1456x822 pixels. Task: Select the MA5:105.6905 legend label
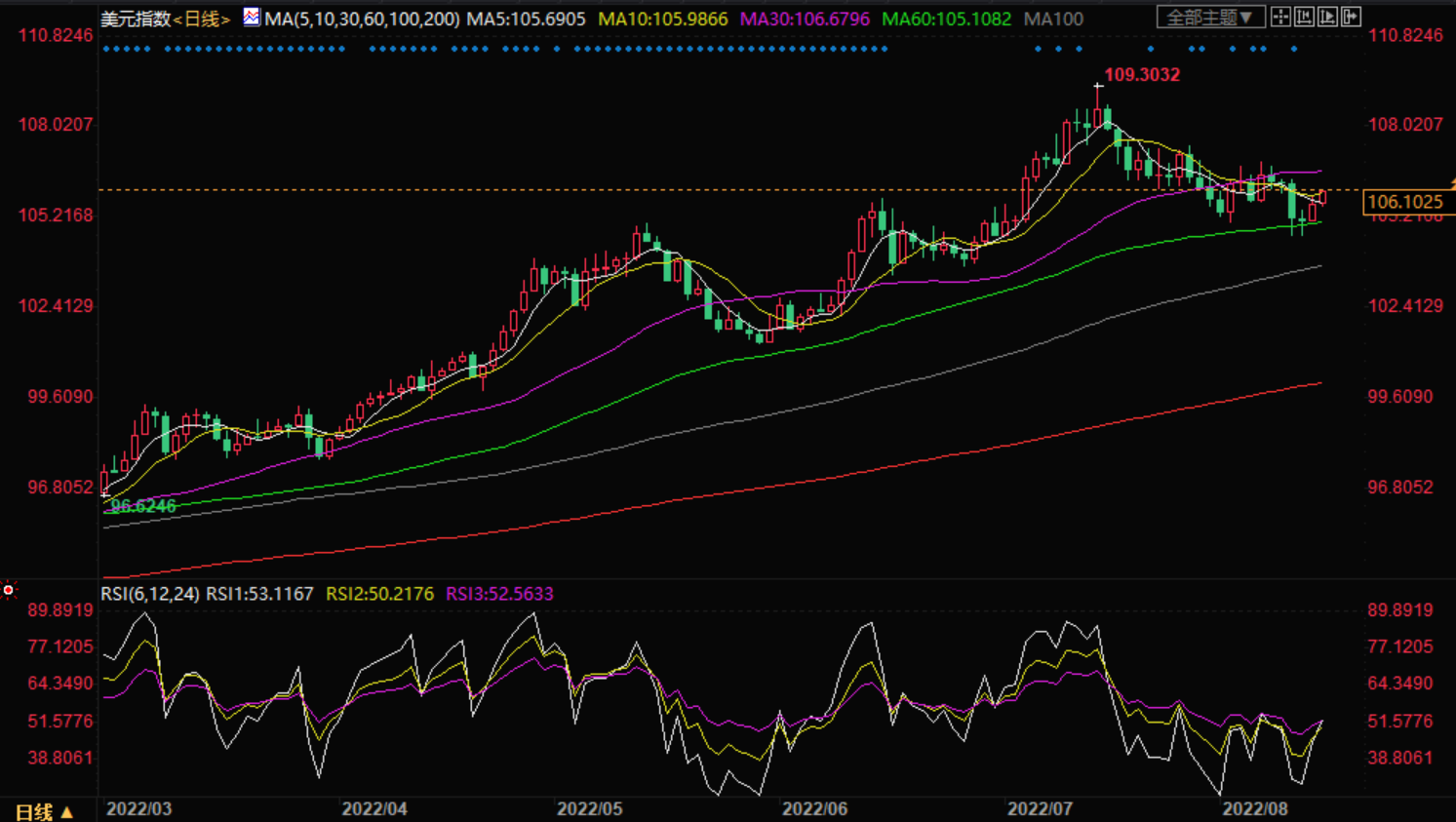click(526, 19)
